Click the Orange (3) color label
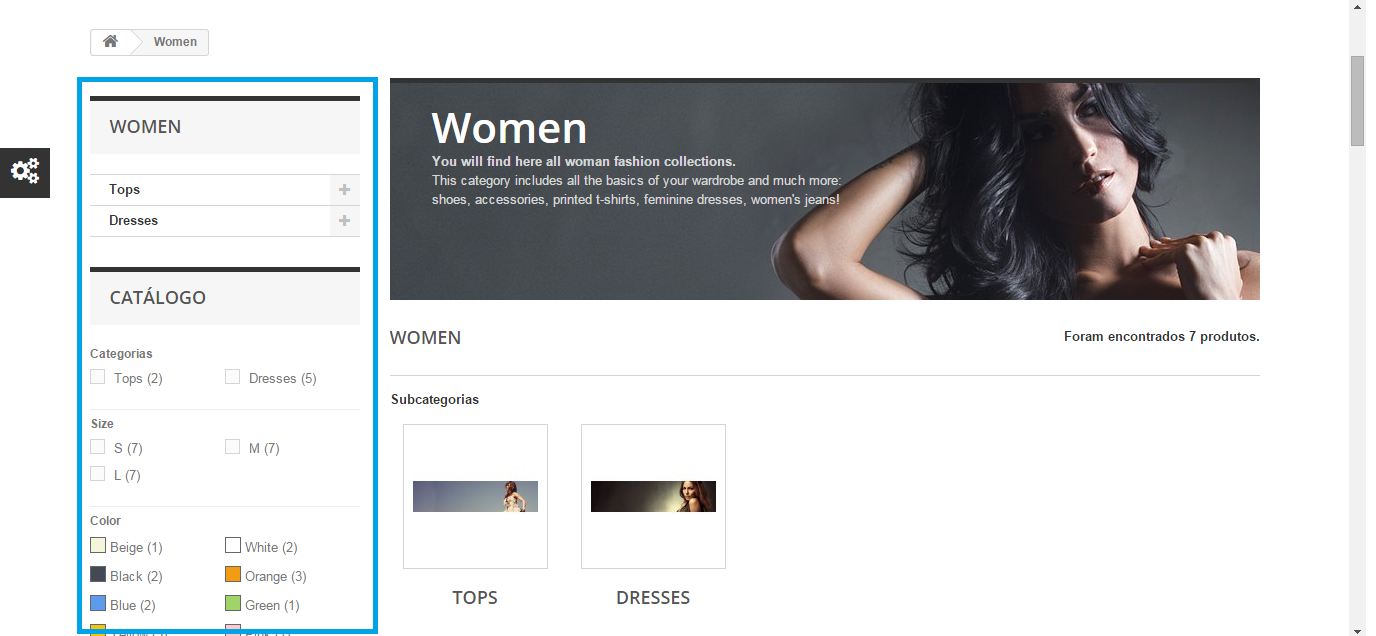This screenshot has height=636, width=1376. pyautogui.click(x=276, y=577)
